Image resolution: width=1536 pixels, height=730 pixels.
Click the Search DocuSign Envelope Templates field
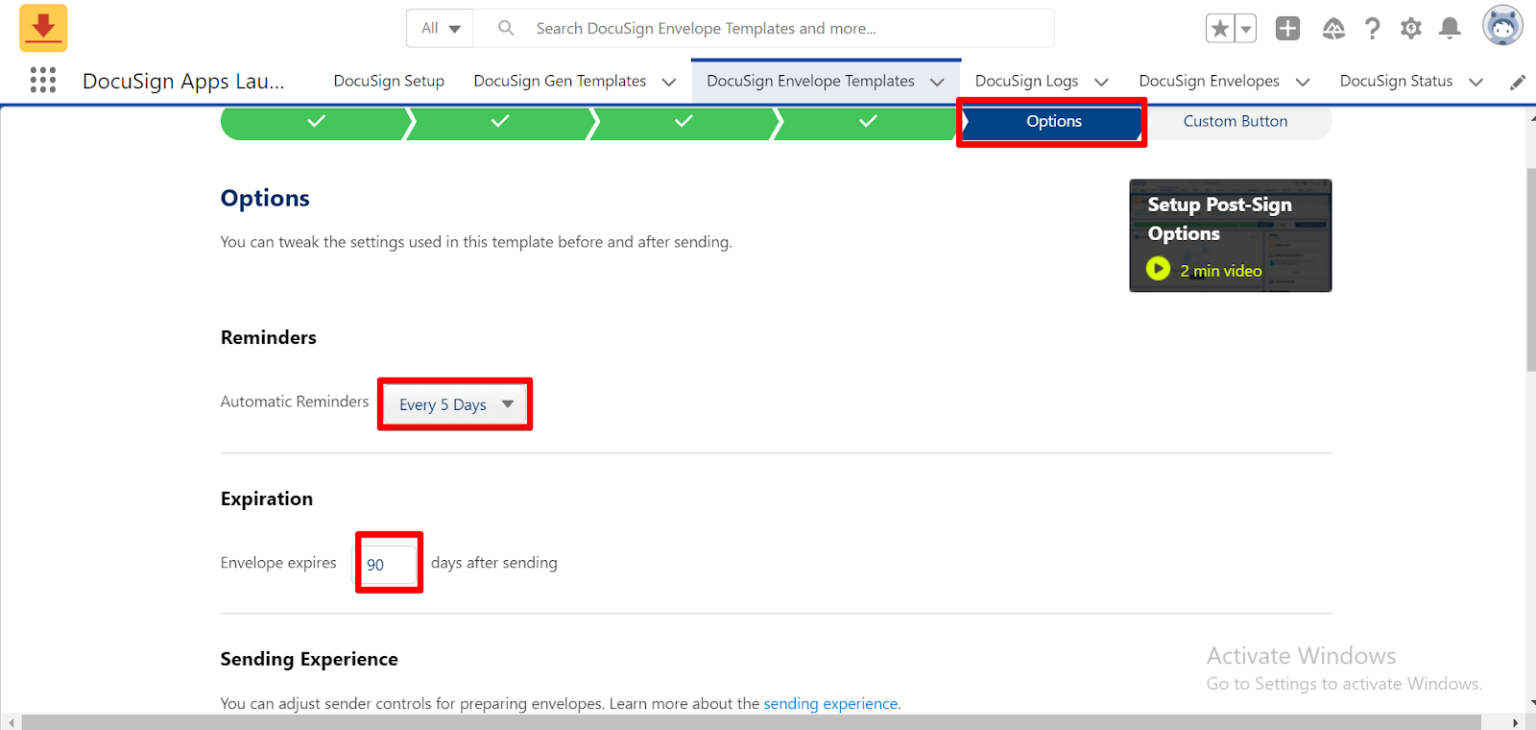(764, 28)
